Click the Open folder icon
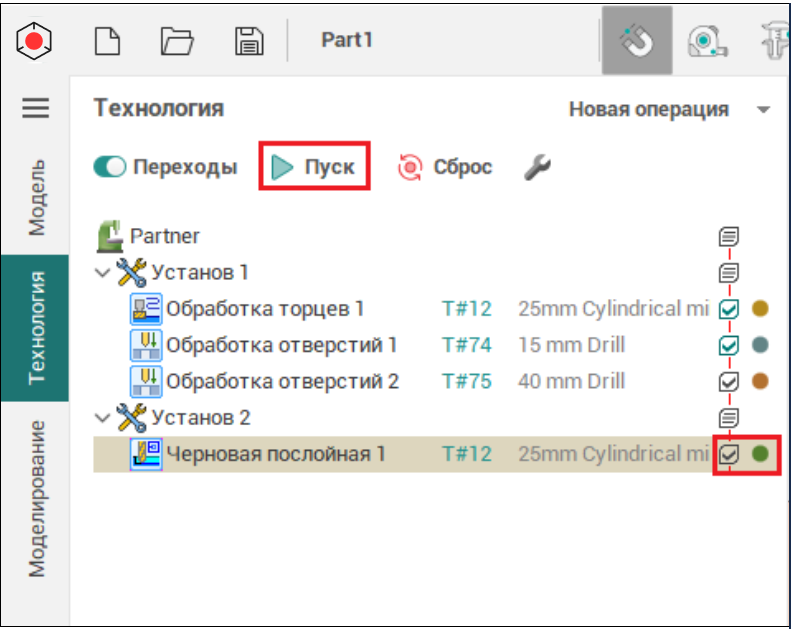 coord(177,41)
